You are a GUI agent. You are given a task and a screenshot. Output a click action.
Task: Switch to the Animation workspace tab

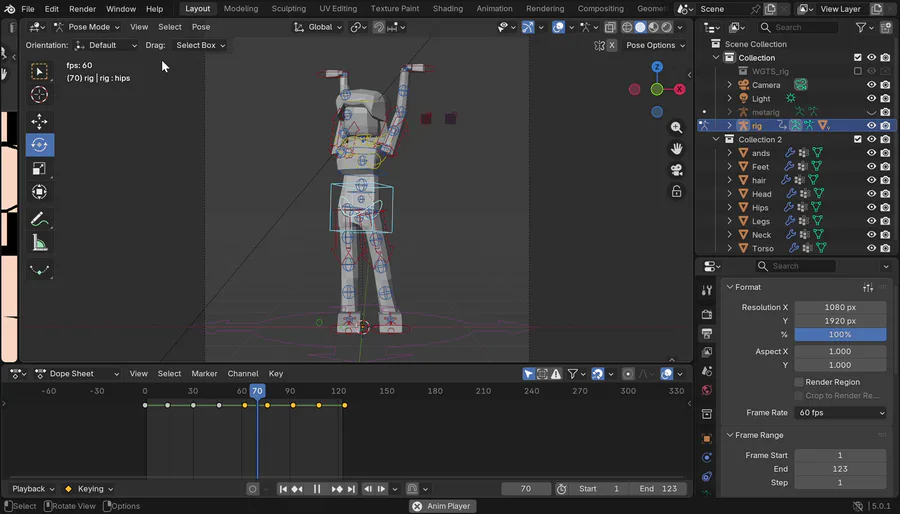click(x=494, y=9)
